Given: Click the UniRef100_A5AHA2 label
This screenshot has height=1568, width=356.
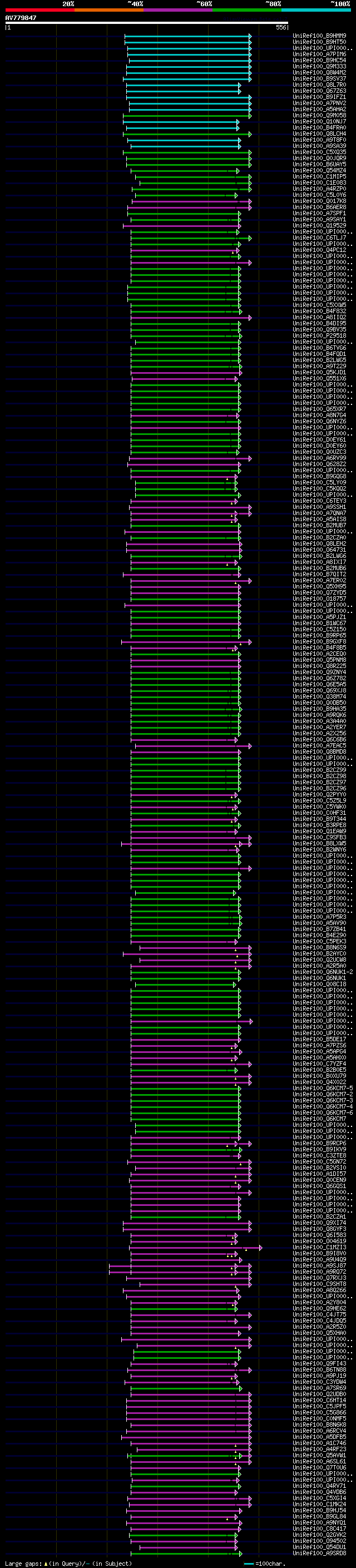Looking at the screenshot, I should pyautogui.click(x=319, y=109).
